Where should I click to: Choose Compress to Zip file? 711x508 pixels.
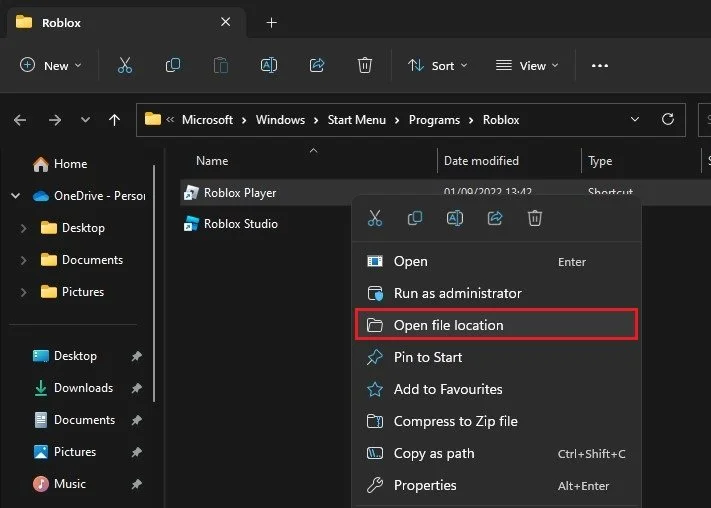pyautogui.click(x=497, y=421)
